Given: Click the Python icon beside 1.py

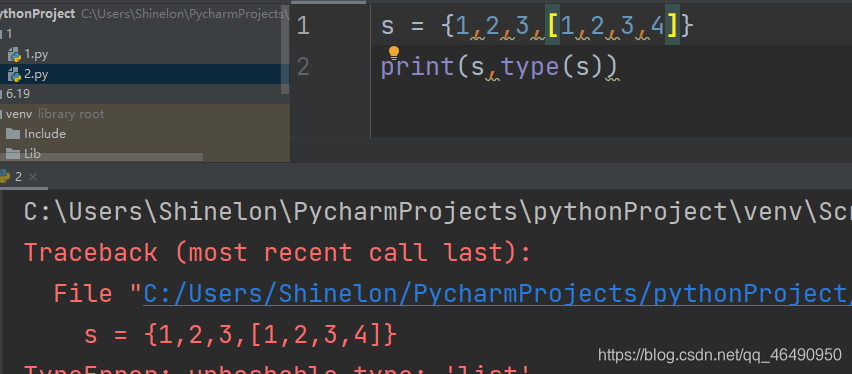Looking at the screenshot, I should tap(14, 54).
